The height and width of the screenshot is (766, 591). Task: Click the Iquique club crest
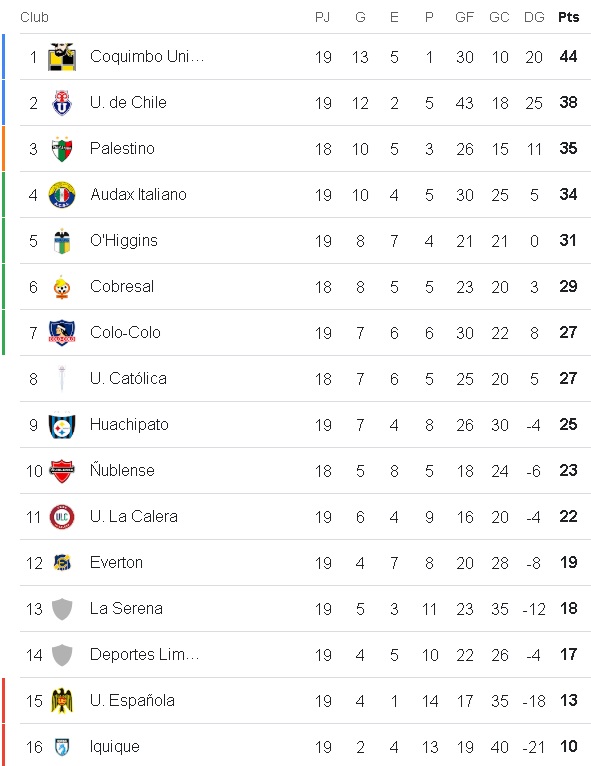(x=62, y=747)
